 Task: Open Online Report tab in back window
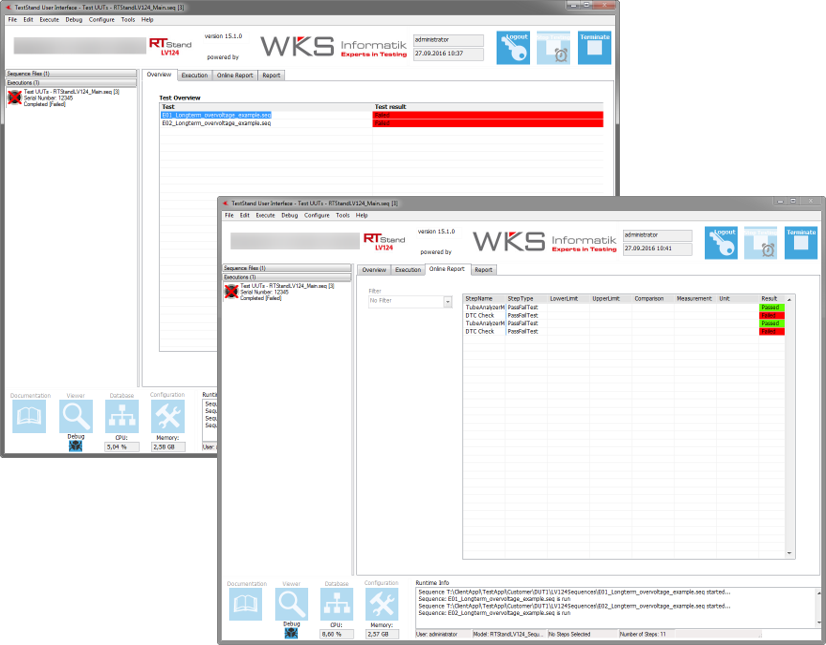point(235,75)
